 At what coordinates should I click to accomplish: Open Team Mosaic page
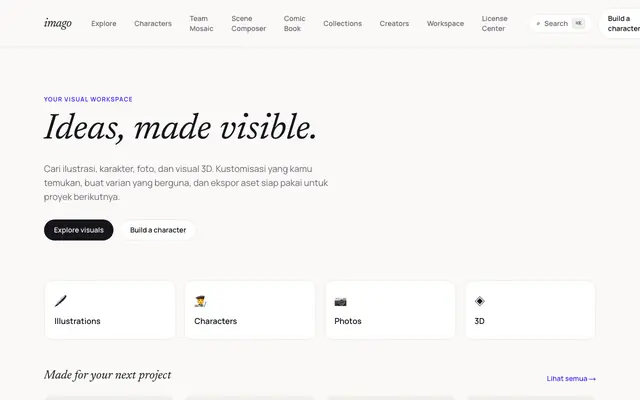pos(201,24)
